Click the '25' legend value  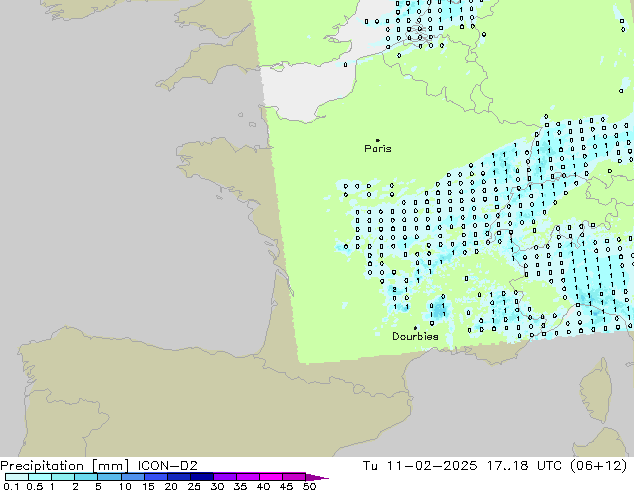(194, 486)
